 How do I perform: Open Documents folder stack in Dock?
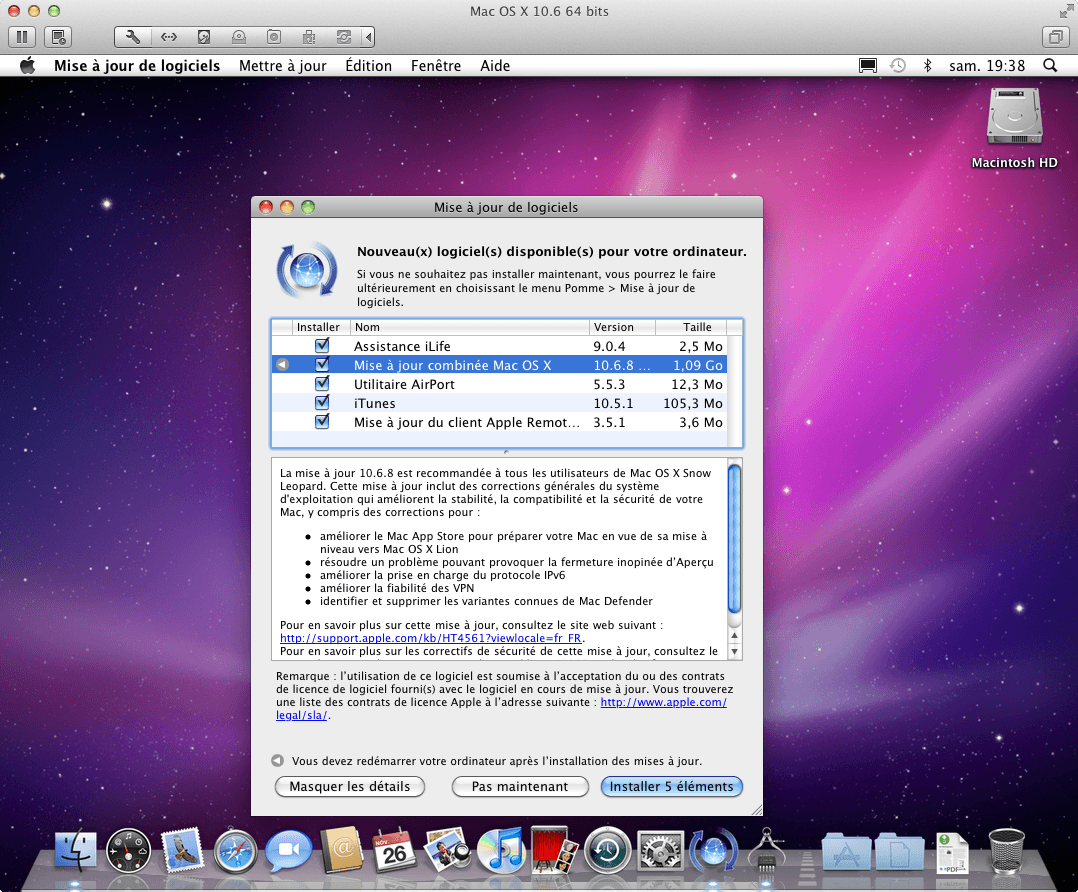900,851
